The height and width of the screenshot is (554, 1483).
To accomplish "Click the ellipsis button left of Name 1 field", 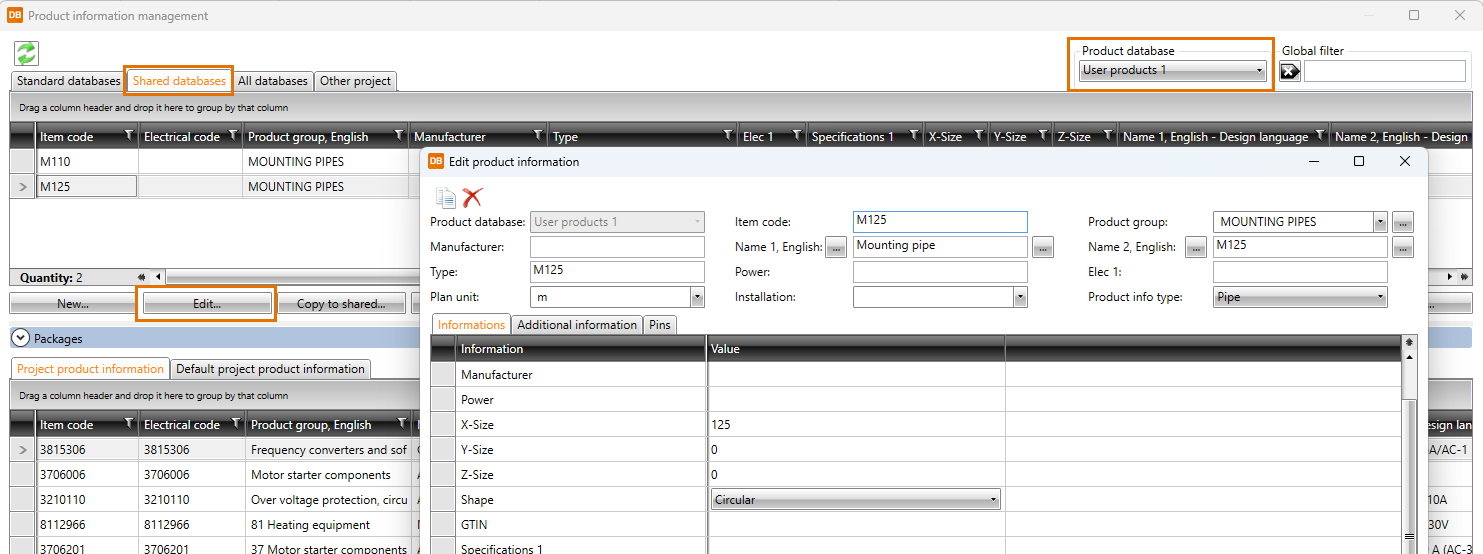I will (x=836, y=247).
